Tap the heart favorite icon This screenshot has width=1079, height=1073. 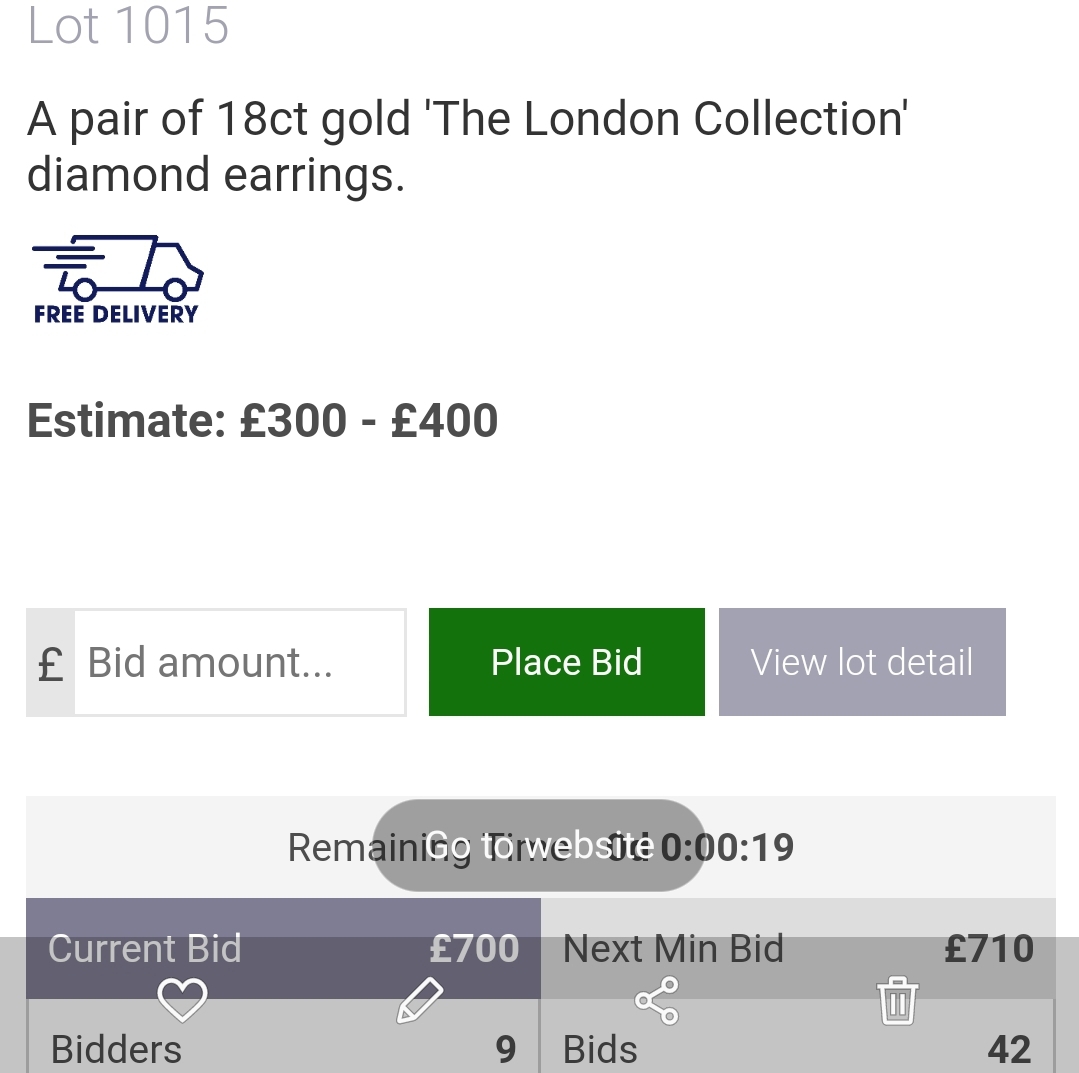click(x=182, y=999)
